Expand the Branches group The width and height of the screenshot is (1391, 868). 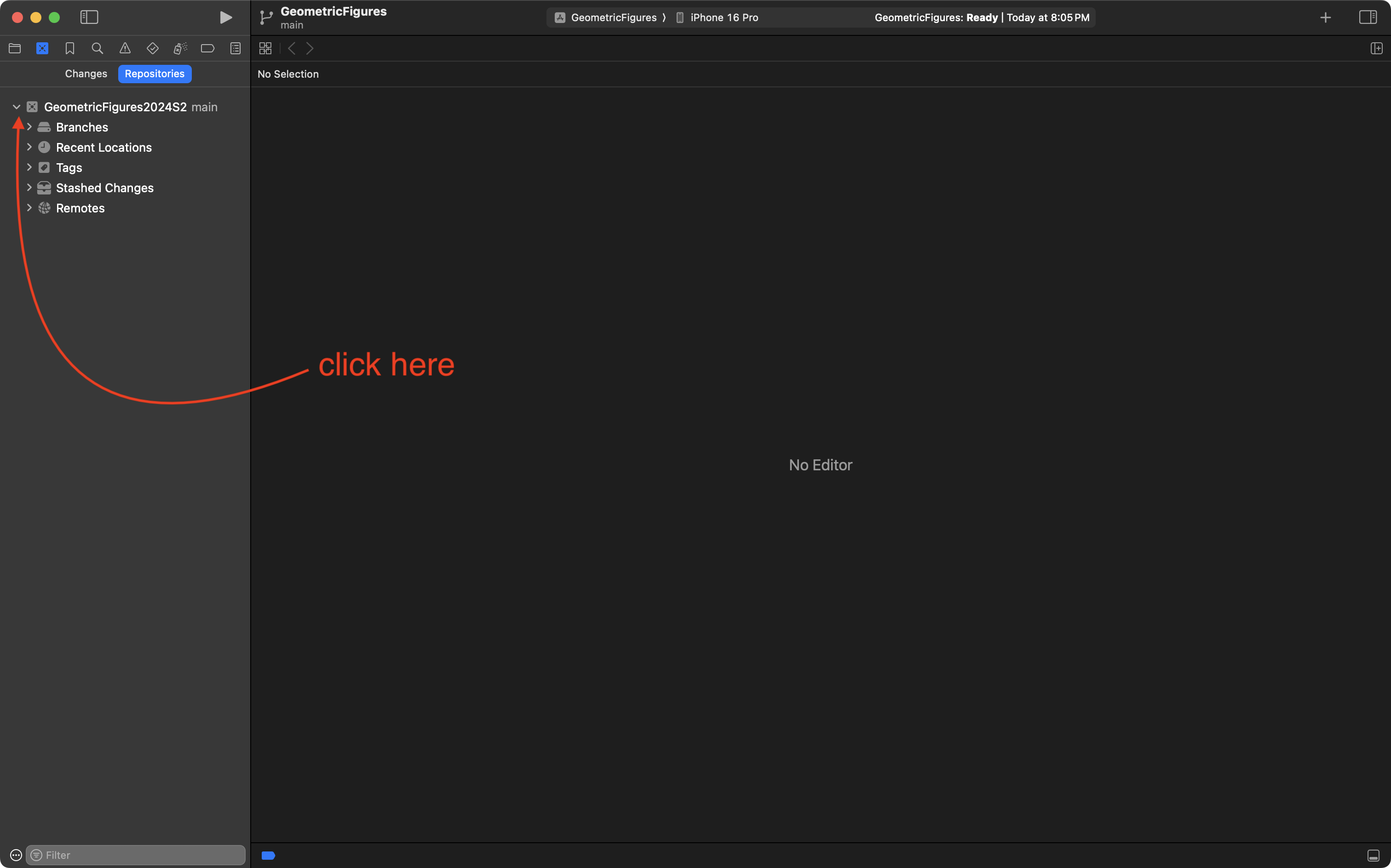(x=29, y=127)
